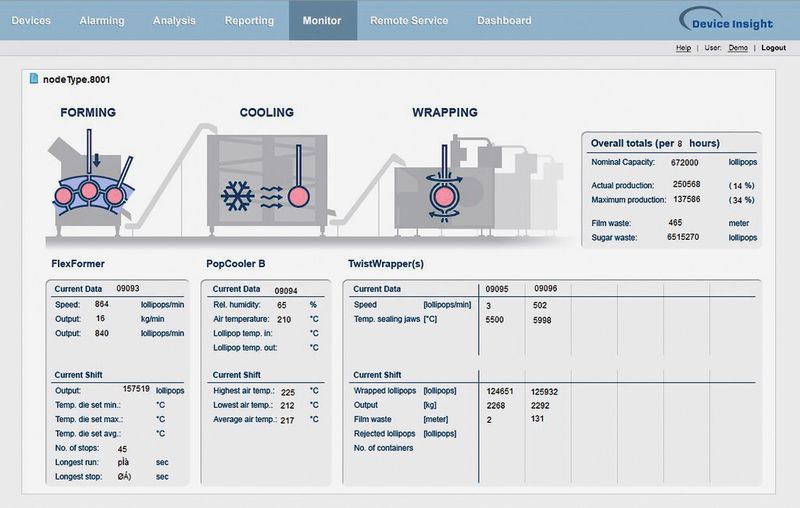Select the nodeType.8001 title

click(x=77, y=79)
